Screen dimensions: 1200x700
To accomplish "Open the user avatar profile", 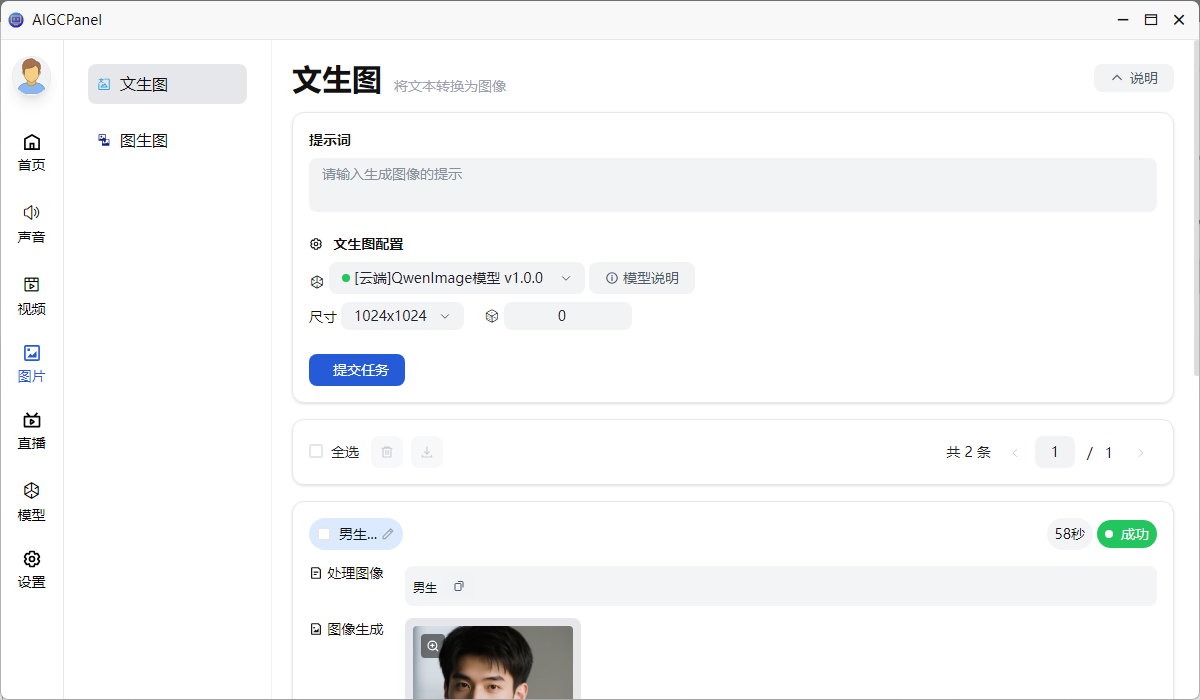I will tap(32, 76).
